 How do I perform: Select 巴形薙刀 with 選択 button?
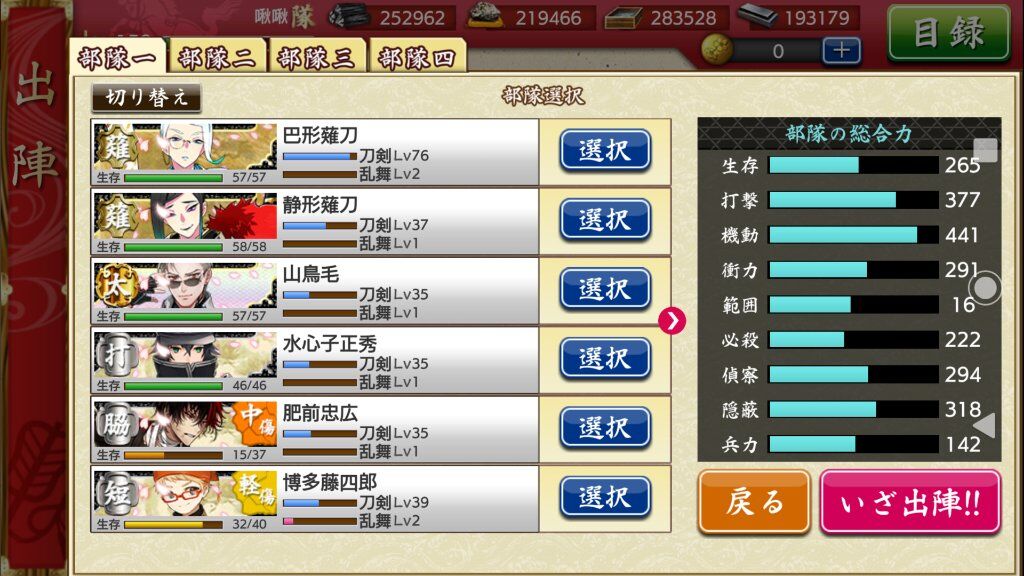tap(605, 151)
